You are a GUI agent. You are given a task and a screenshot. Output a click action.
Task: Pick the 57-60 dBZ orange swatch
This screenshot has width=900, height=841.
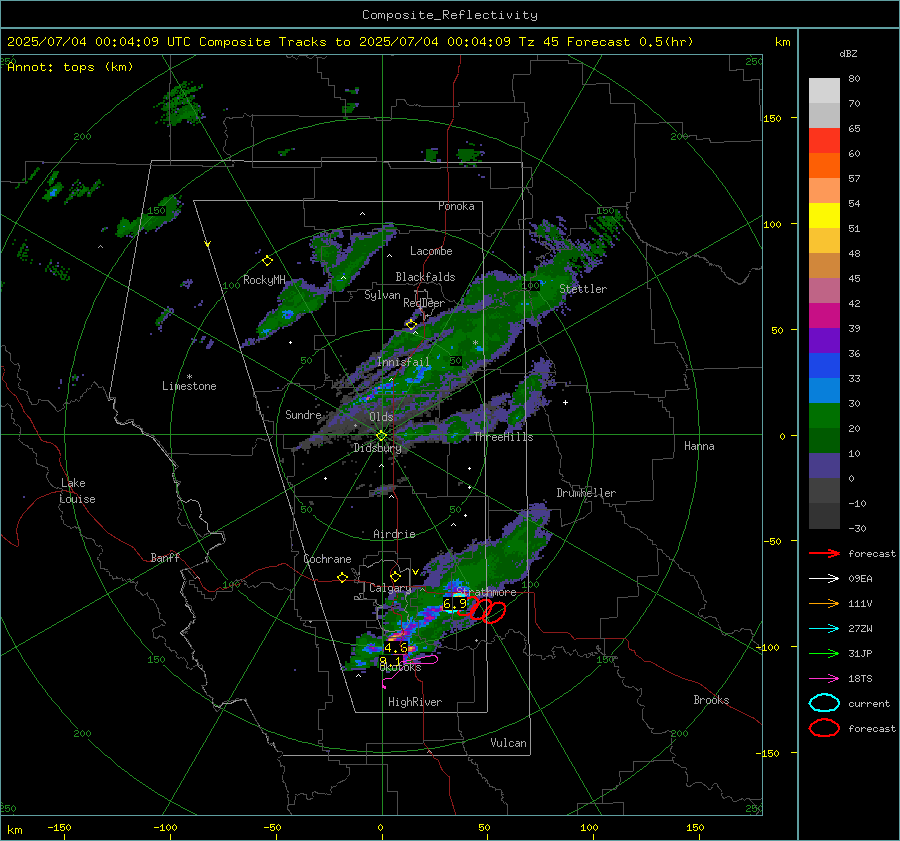(x=824, y=165)
